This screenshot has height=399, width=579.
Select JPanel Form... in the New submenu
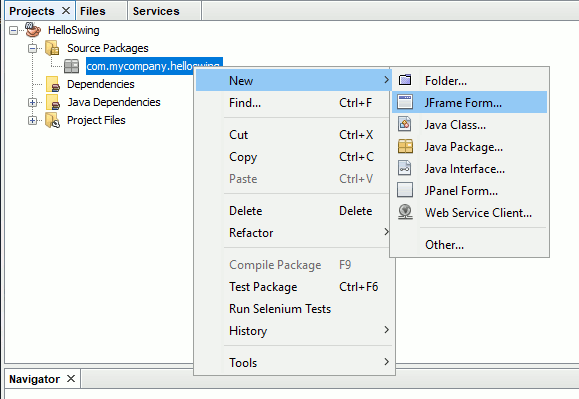tap(469, 190)
